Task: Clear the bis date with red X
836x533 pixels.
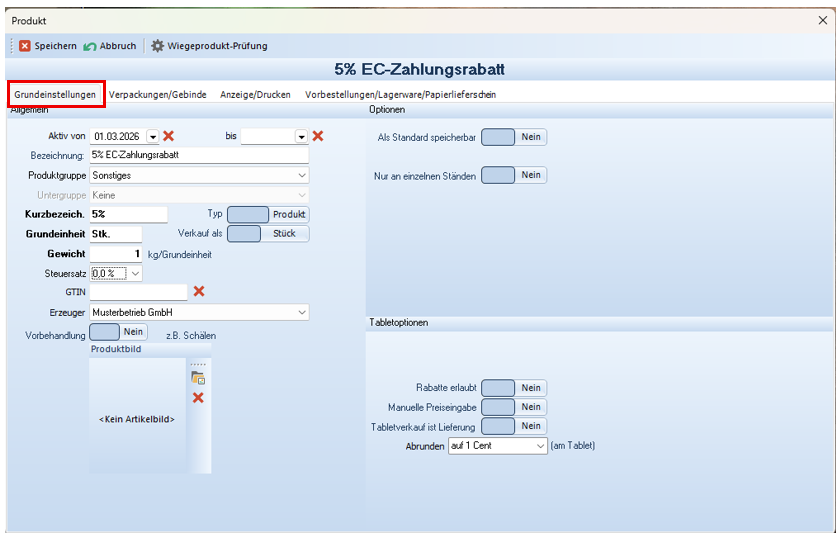Action: point(318,136)
